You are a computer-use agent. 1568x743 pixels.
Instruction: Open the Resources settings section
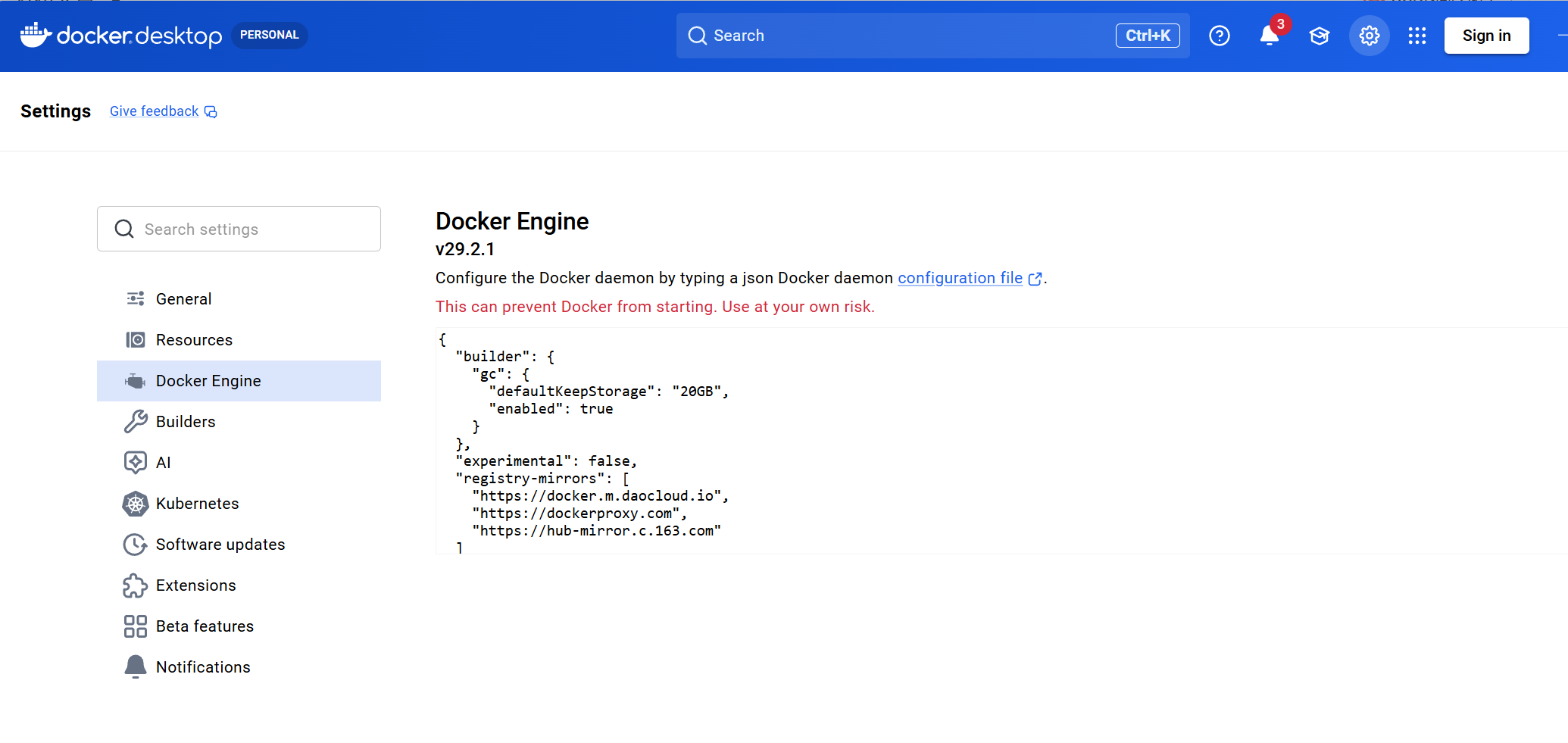click(239, 340)
